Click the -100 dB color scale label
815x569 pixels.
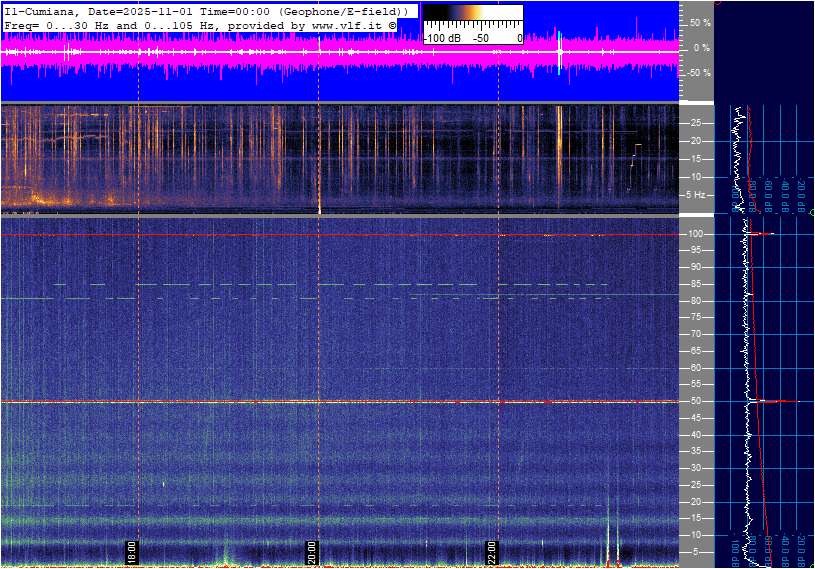[x=441, y=38]
